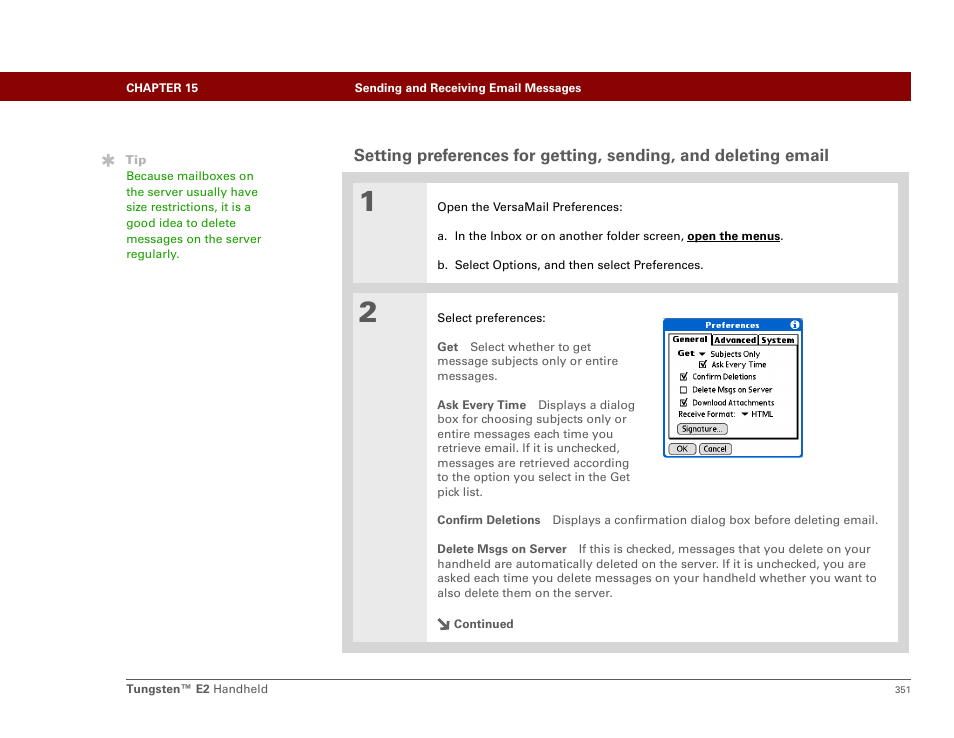Click the "Tungsten E2 Handheld" footer text
This screenshot has height=738, width=954.
click(x=197, y=689)
